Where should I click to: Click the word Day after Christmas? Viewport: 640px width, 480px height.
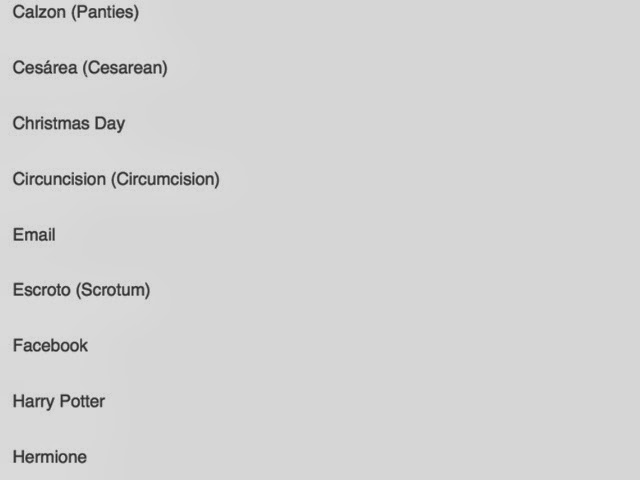[110, 124]
